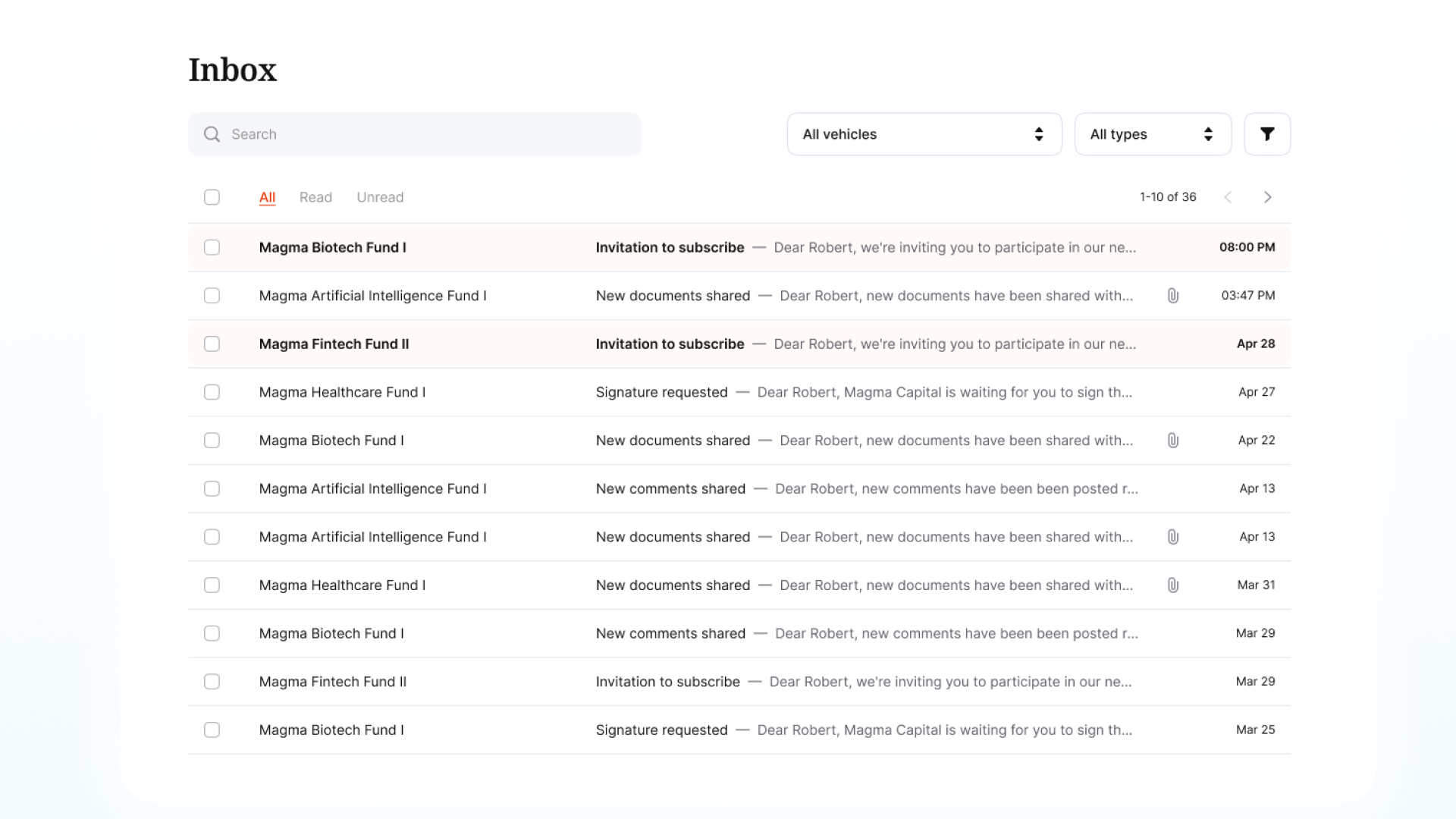Open the All vehicles dropdown
This screenshot has width=1456, height=819.
pyautogui.click(x=924, y=134)
